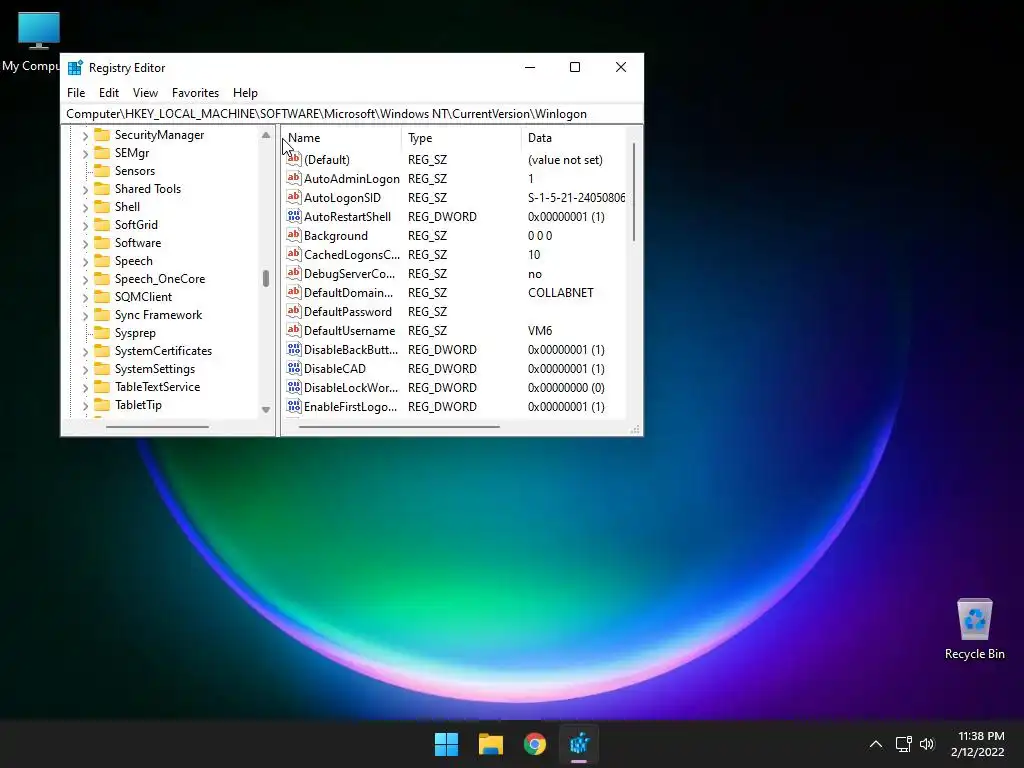Select the Sync Framework tree item
Image resolution: width=1024 pixels, height=768 pixels.
[x=159, y=315]
